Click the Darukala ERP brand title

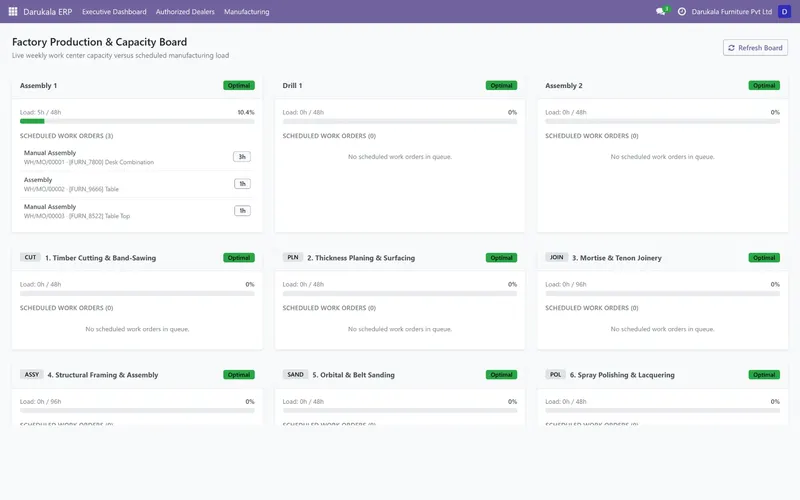(47, 11)
